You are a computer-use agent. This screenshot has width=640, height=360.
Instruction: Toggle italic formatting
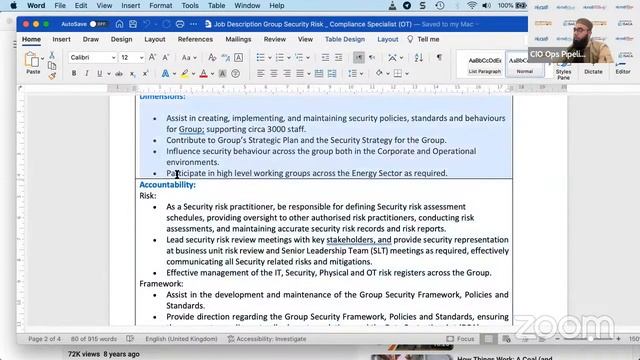point(87,74)
